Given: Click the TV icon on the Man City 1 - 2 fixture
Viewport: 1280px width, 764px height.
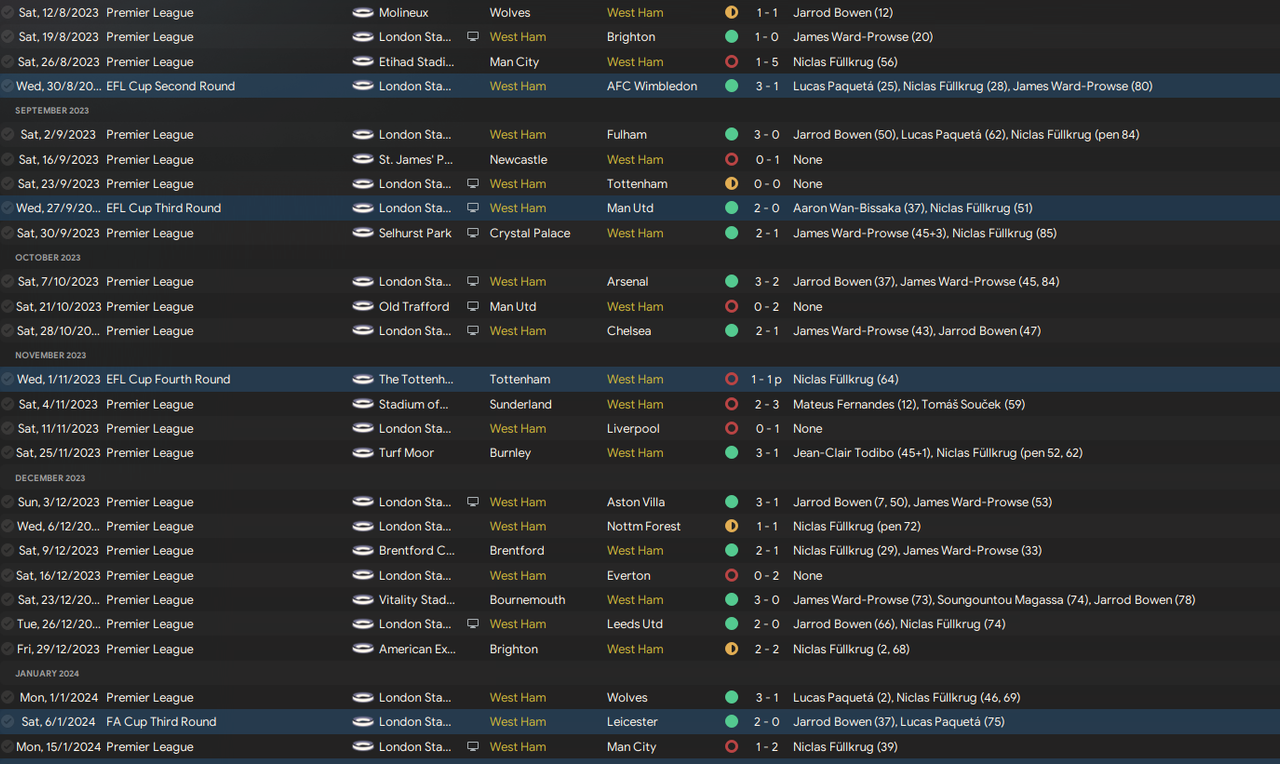Looking at the screenshot, I should coord(473,747).
